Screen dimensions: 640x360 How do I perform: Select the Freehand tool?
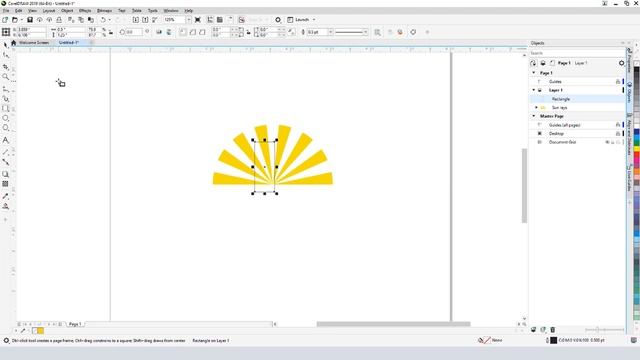pos(6,89)
